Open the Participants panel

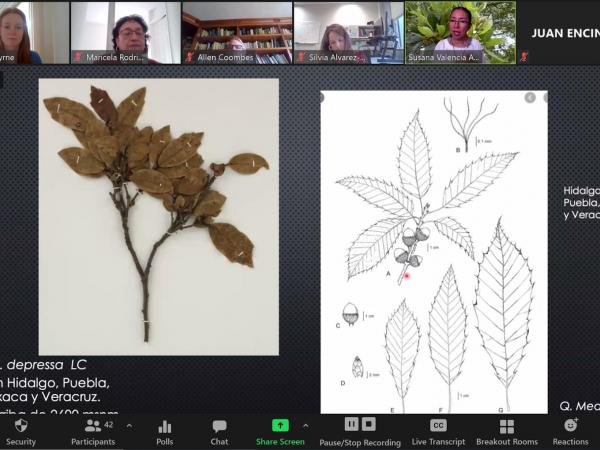point(92,430)
